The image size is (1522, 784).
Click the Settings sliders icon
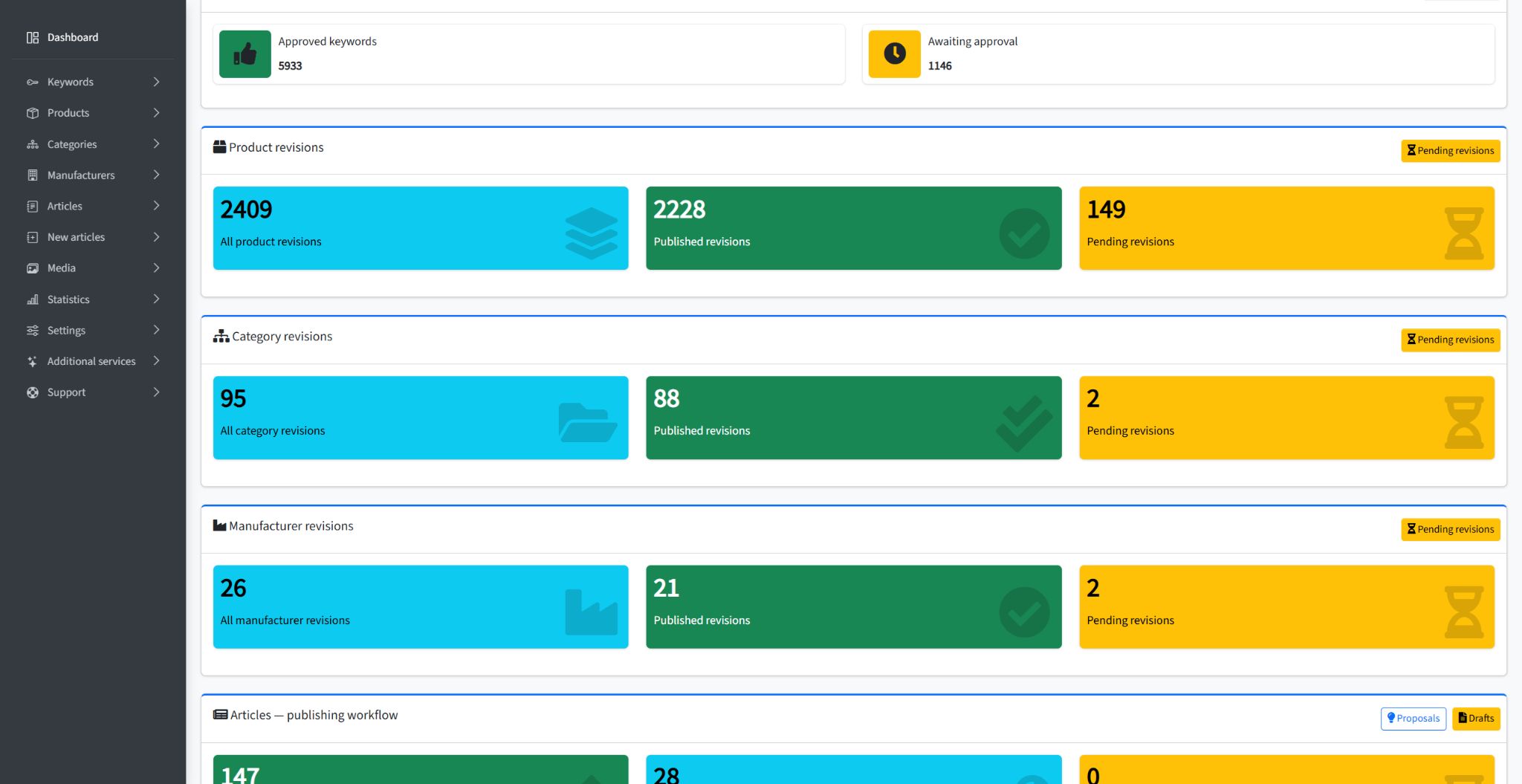pos(33,330)
